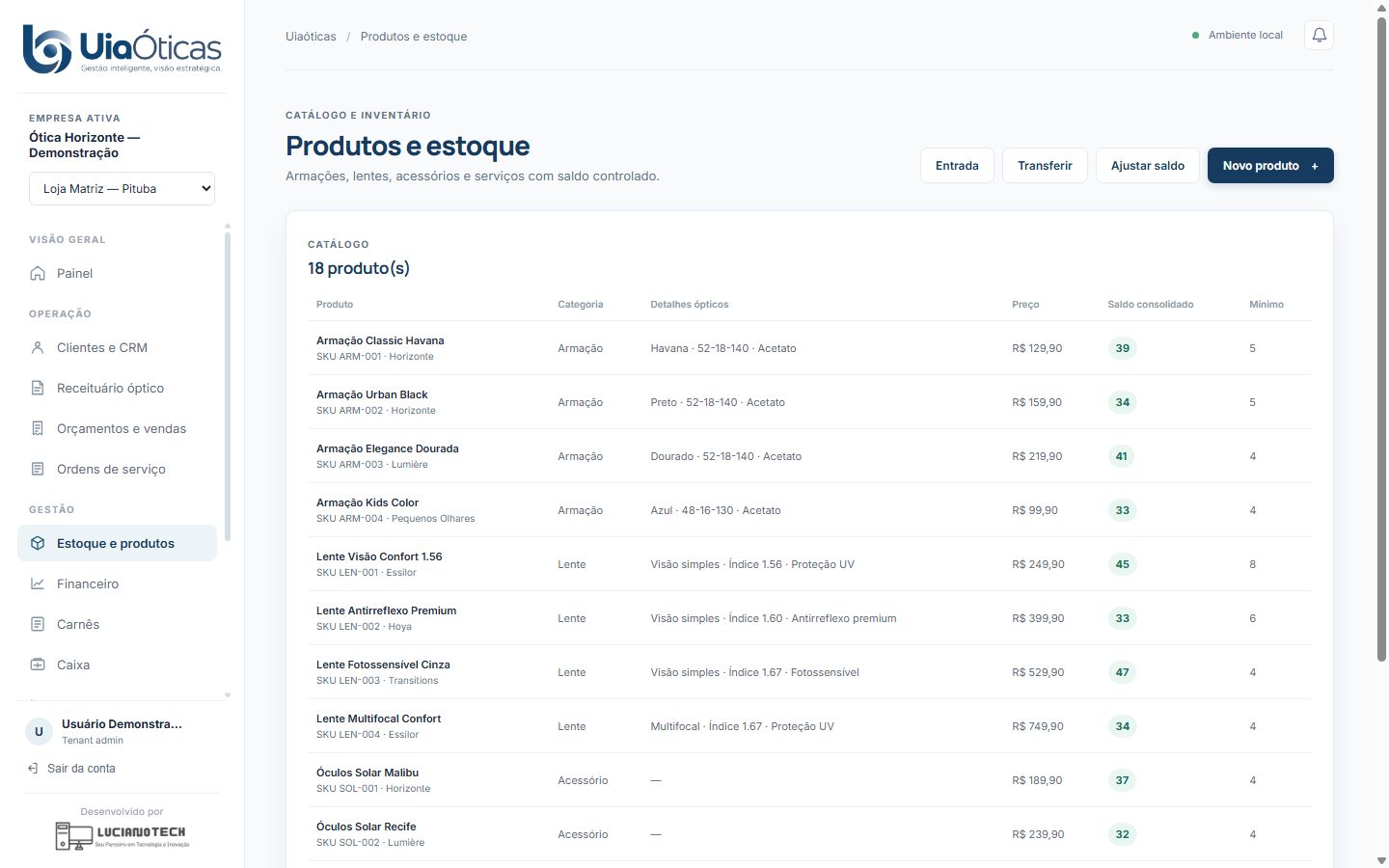Click price R$ 749,90 for Multifocal Confort
The image size is (1389, 868).
1038,726
